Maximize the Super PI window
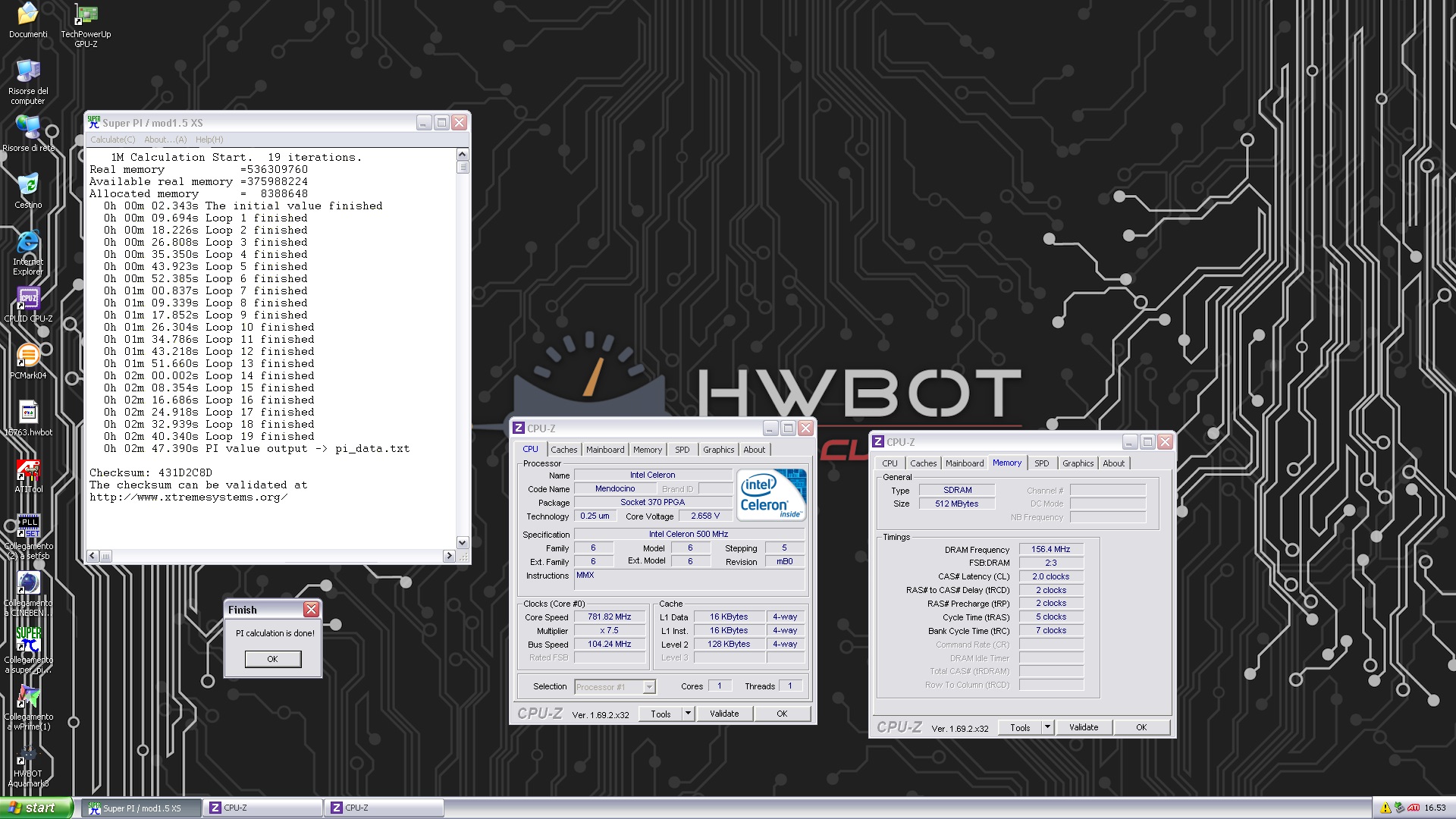The width and height of the screenshot is (1456, 819). [441, 122]
